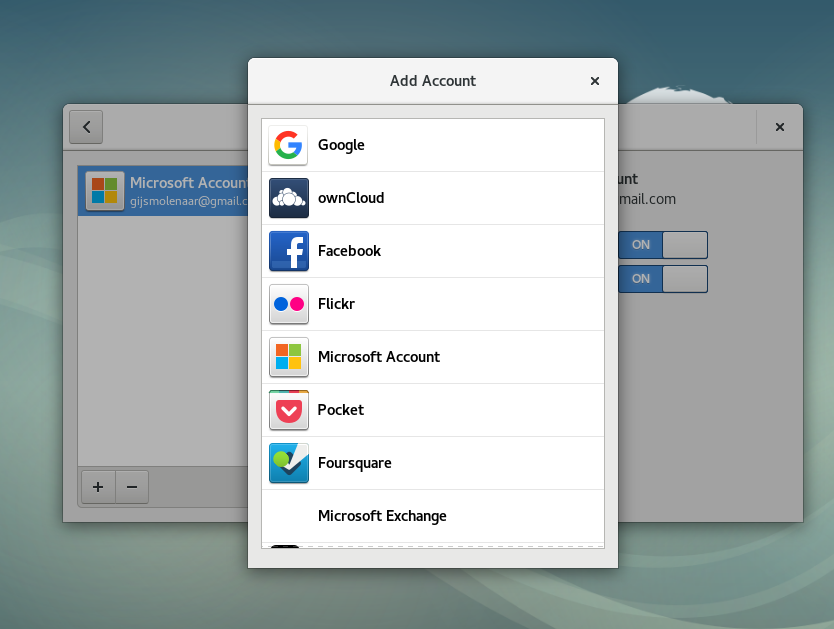Select Microsoft Account in the background accounts list

click(163, 191)
